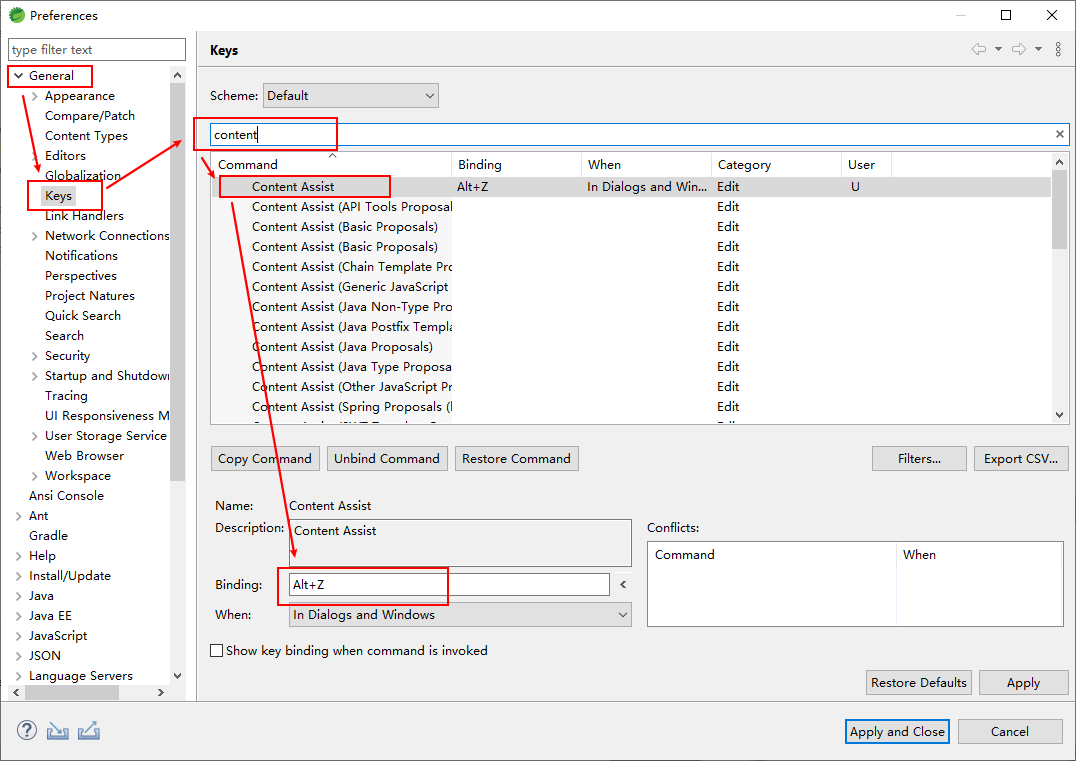
Task: Expand the Appearance tree node
Action: (x=34, y=96)
